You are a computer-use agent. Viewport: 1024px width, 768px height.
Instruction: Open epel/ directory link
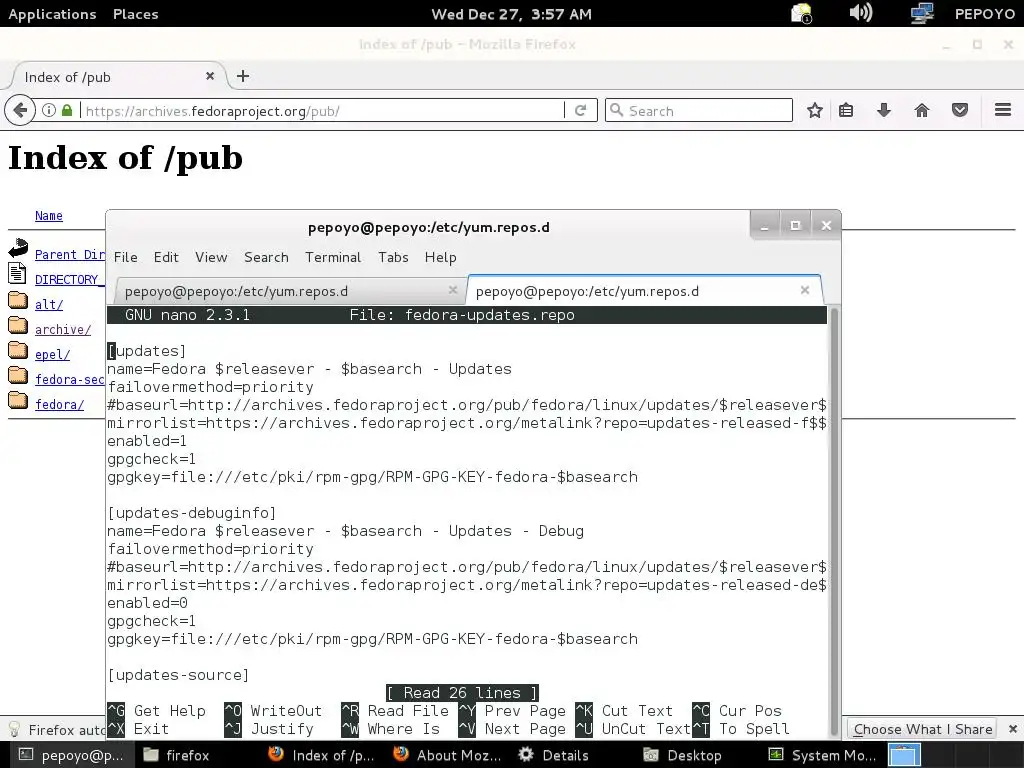tap(52, 354)
